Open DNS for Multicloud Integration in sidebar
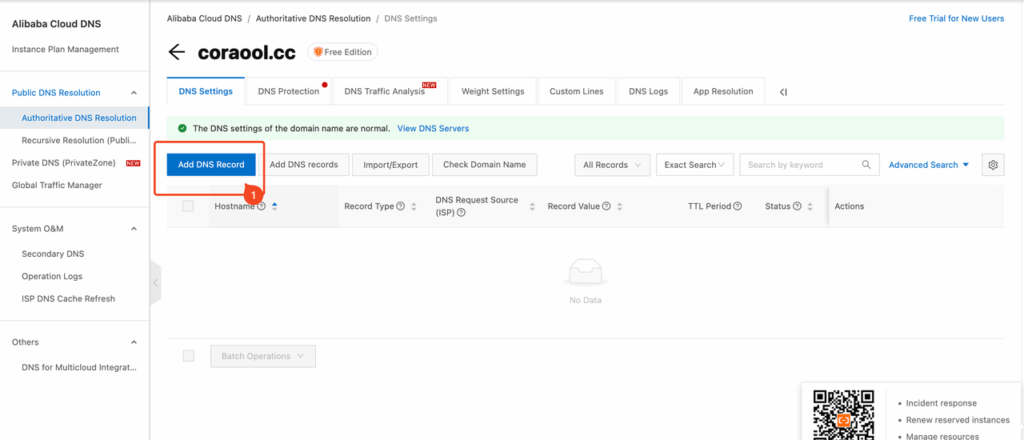 [x=79, y=368]
